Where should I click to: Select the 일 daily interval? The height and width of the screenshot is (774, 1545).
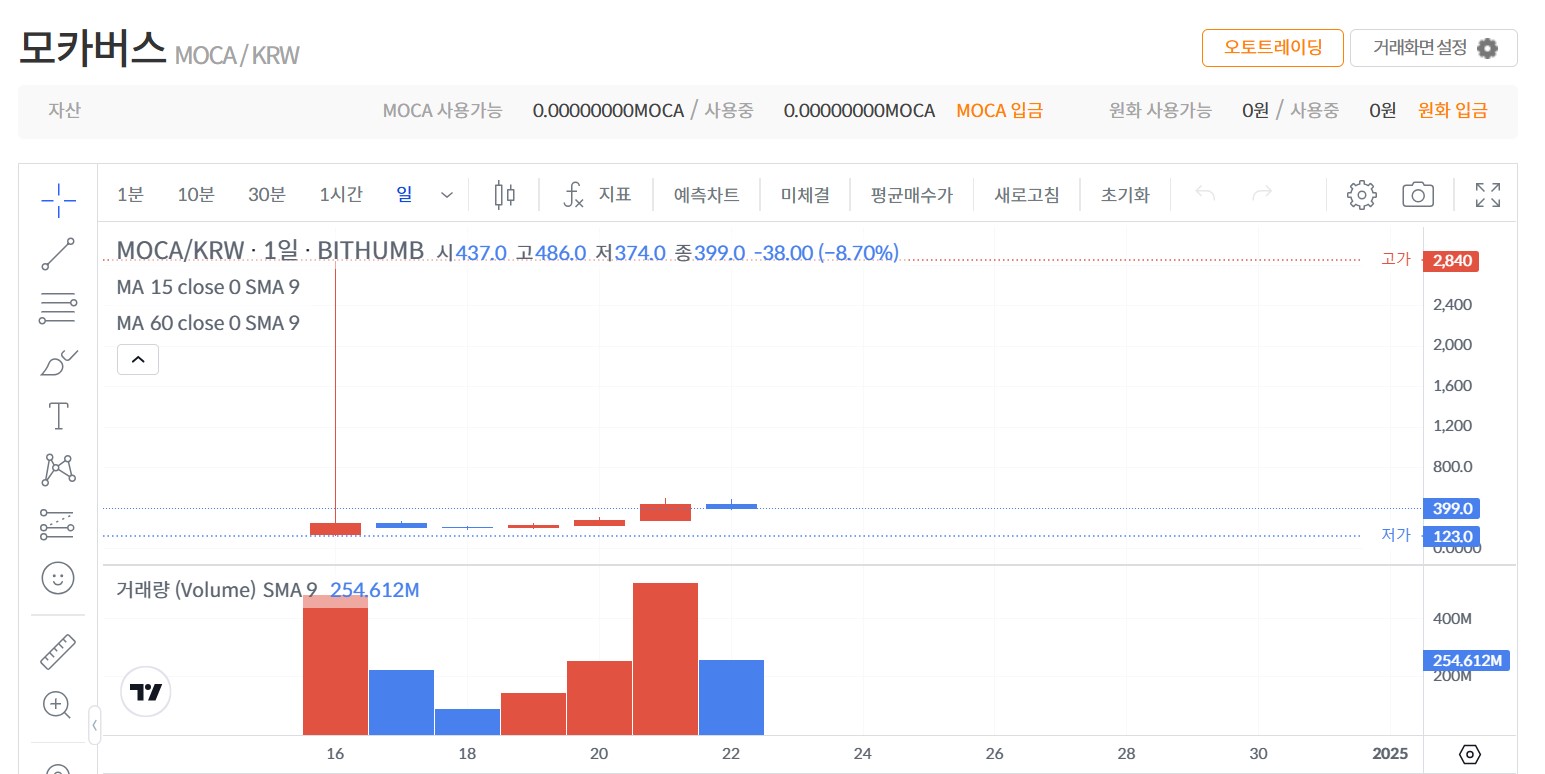click(x=404, y=194)
